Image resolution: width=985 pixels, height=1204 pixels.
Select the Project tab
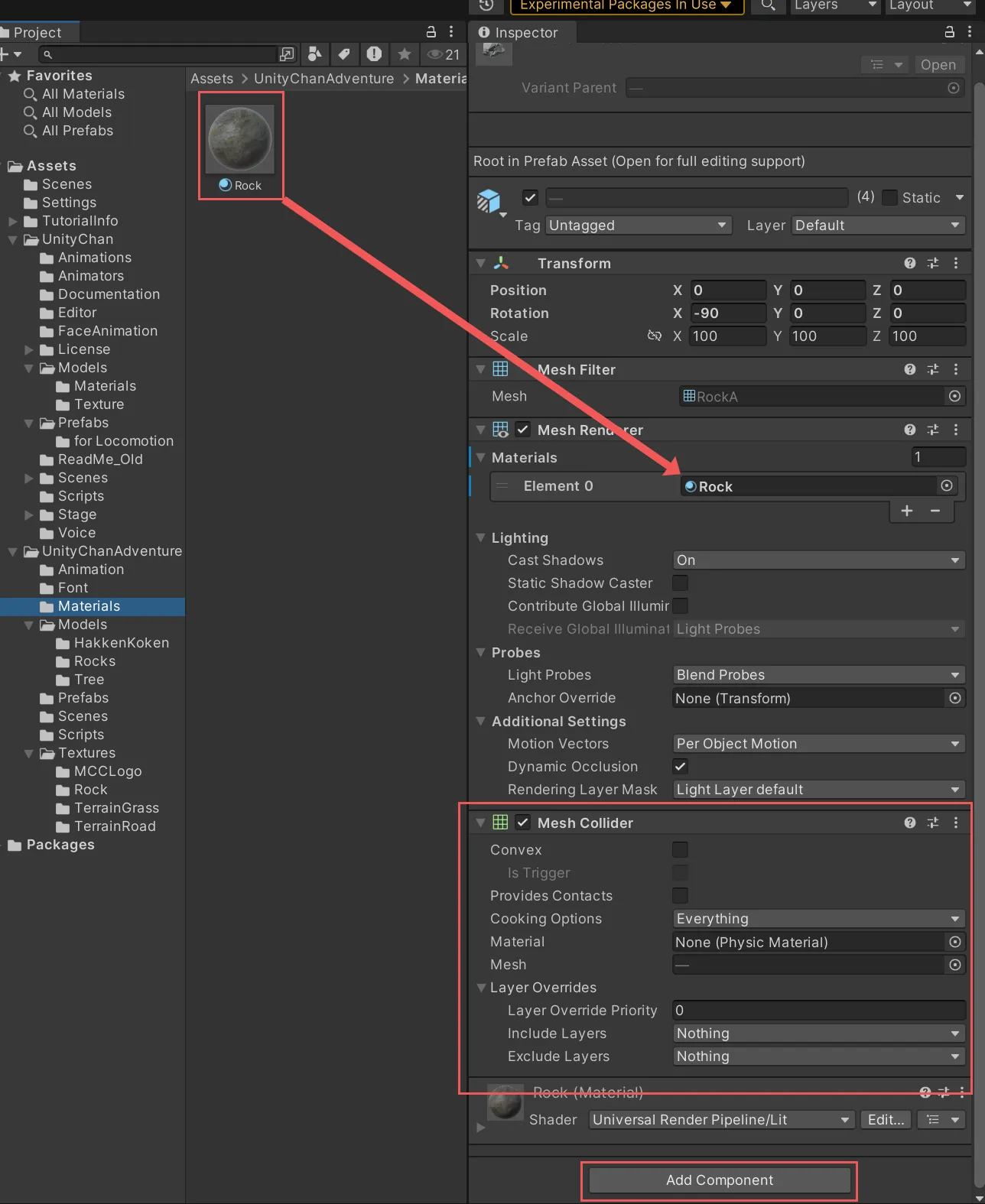[36, 32]
